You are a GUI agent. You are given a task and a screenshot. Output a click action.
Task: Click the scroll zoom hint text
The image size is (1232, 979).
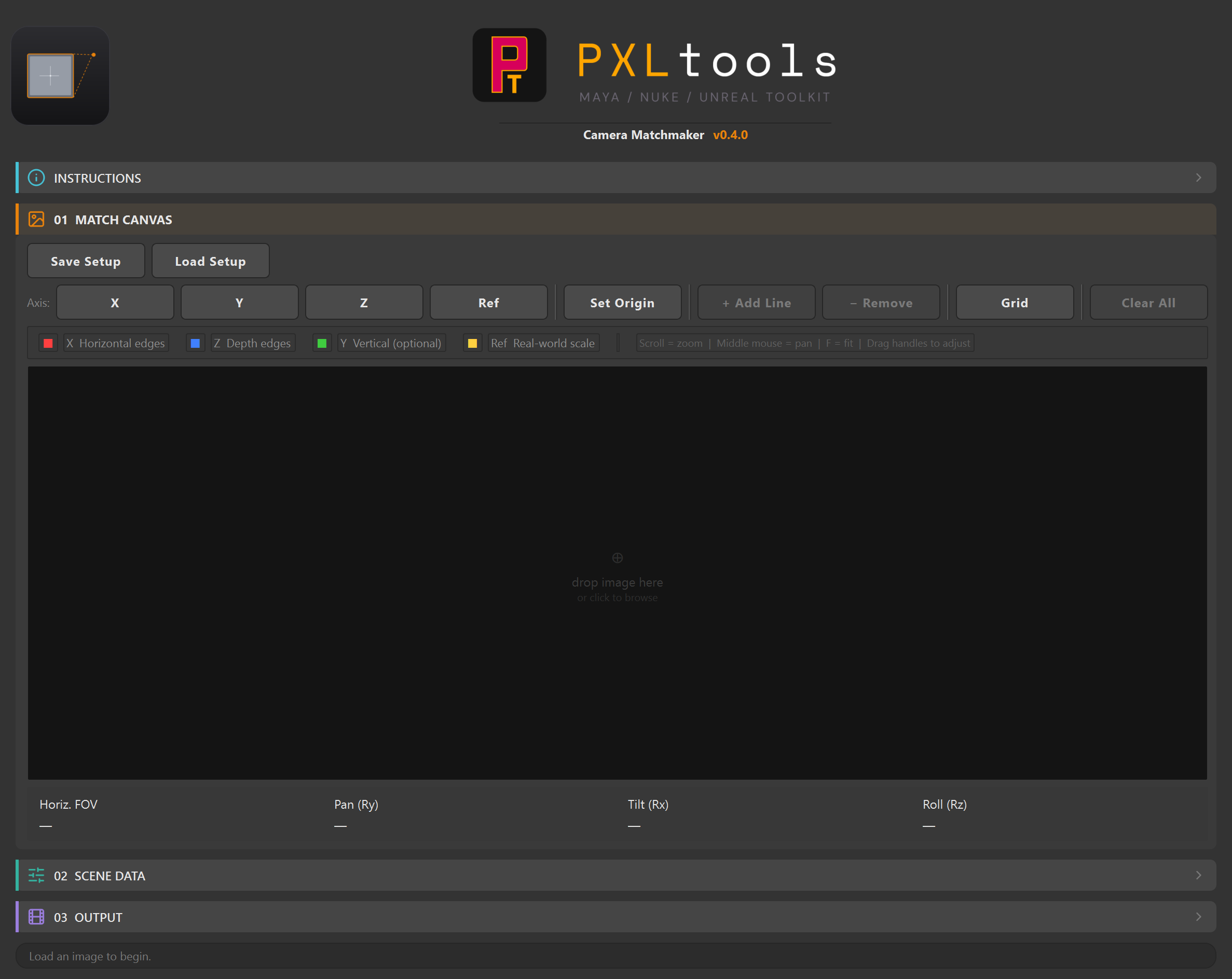click(x=804, y=343)
